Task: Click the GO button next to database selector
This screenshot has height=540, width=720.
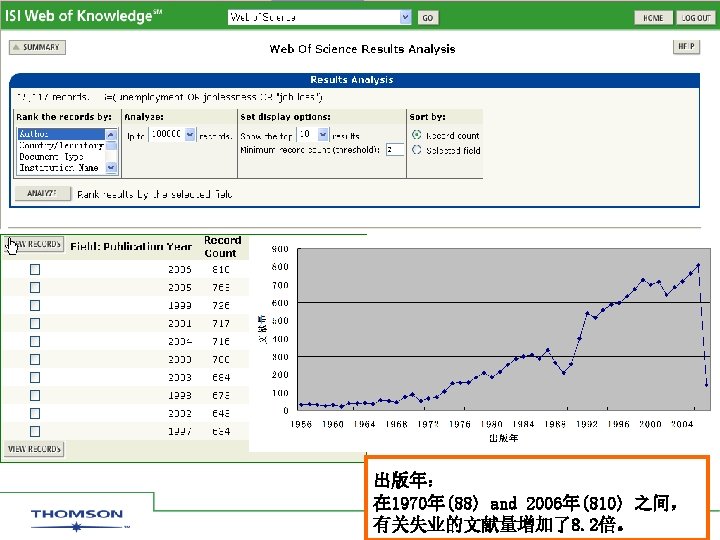Action: click(x=428, y=17)
